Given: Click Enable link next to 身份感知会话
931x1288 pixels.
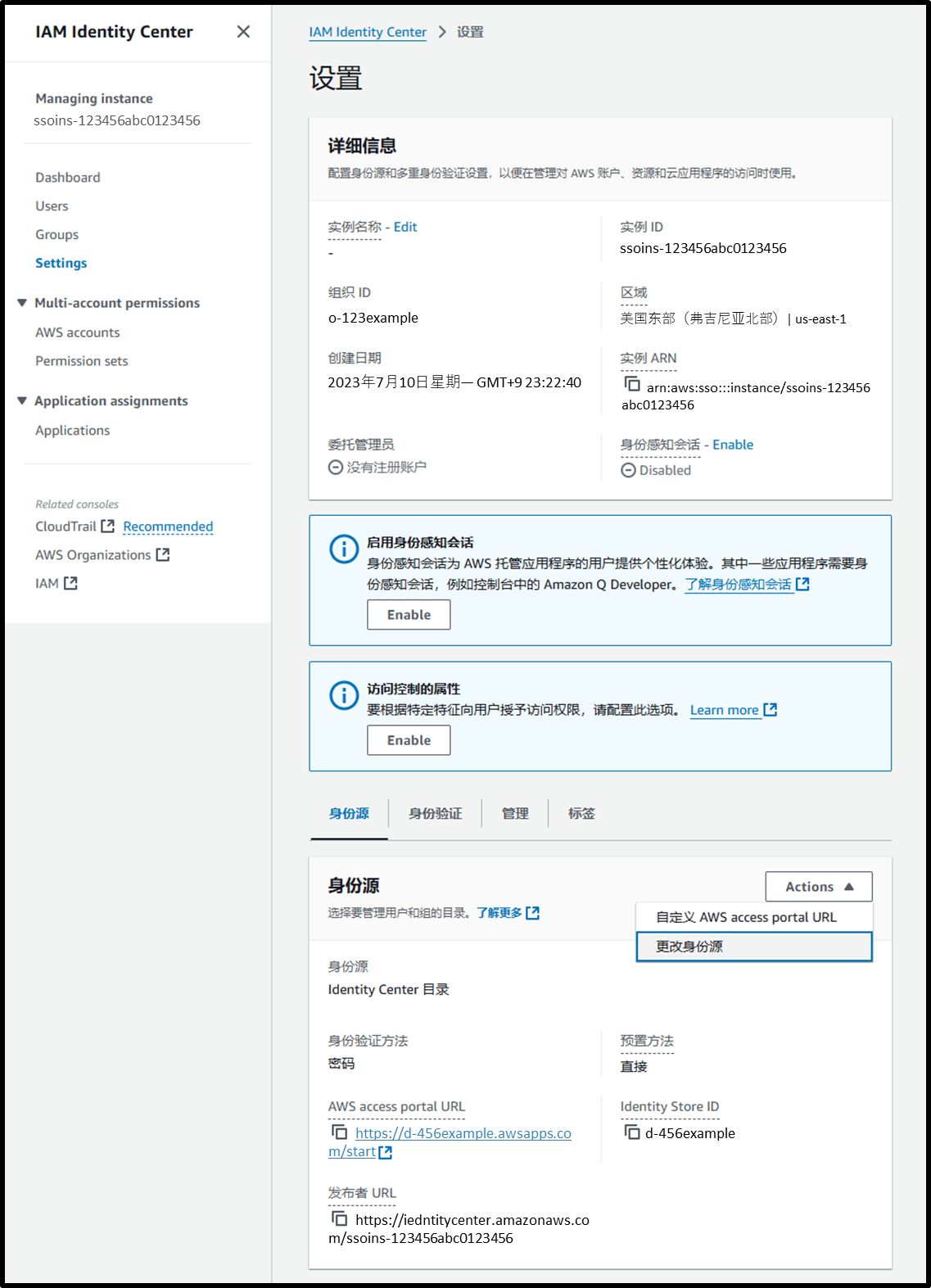Looking at the screenshot, I should (x=733, y=445).
